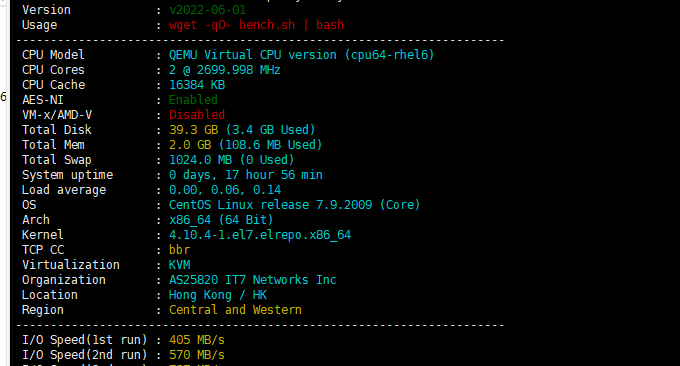Click the 570 MB/s speed value
680x366 pixels.
coord(197,355)
